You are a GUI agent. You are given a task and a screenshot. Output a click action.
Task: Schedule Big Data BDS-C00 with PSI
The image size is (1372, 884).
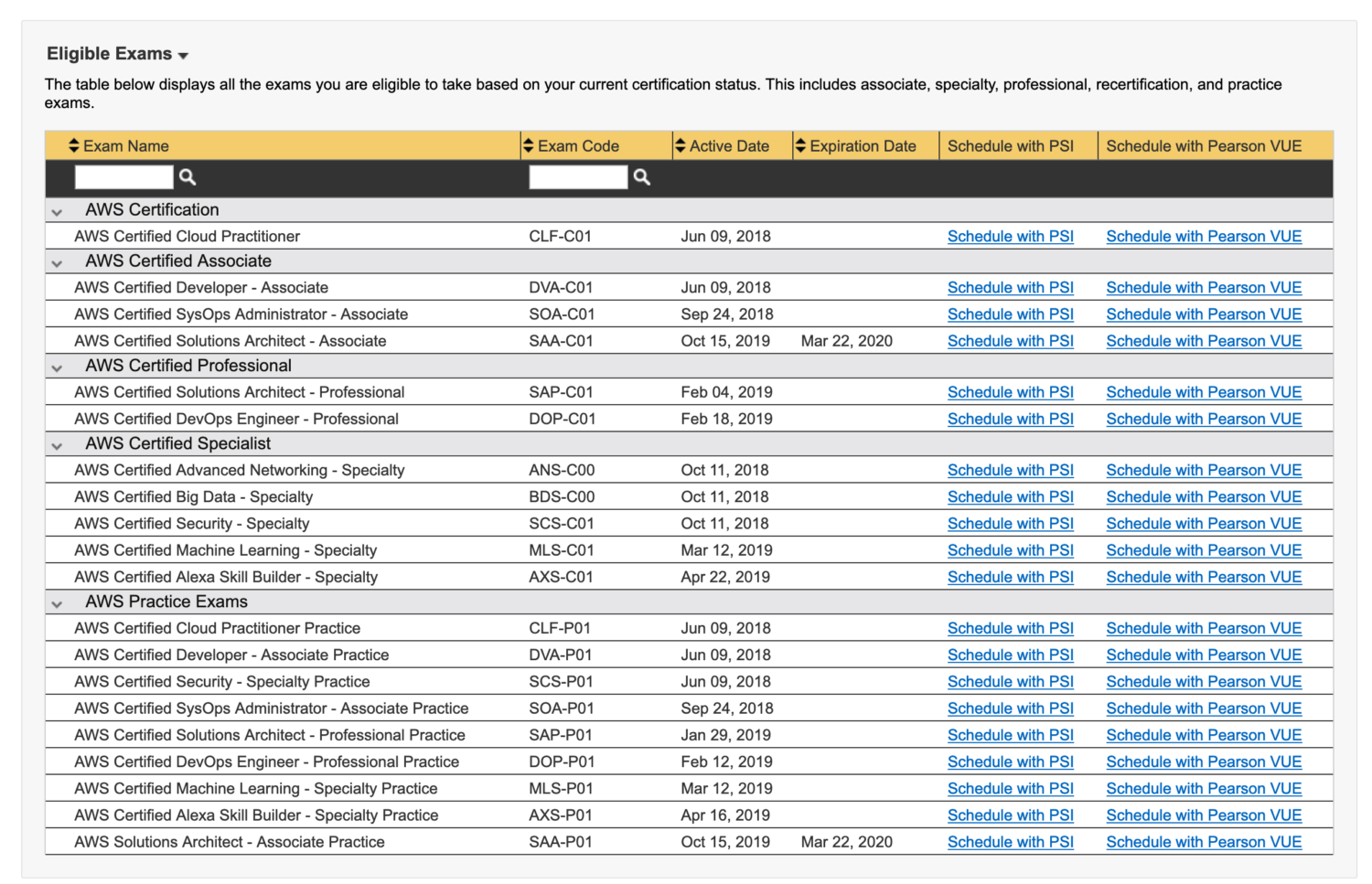click(x=1011, y=496)
